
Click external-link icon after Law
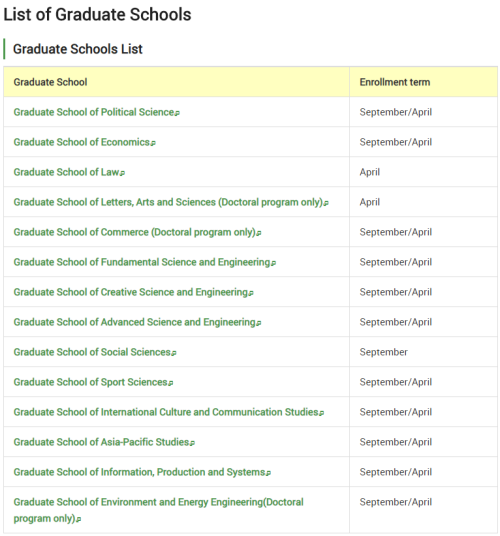click(x=122, y=174)
